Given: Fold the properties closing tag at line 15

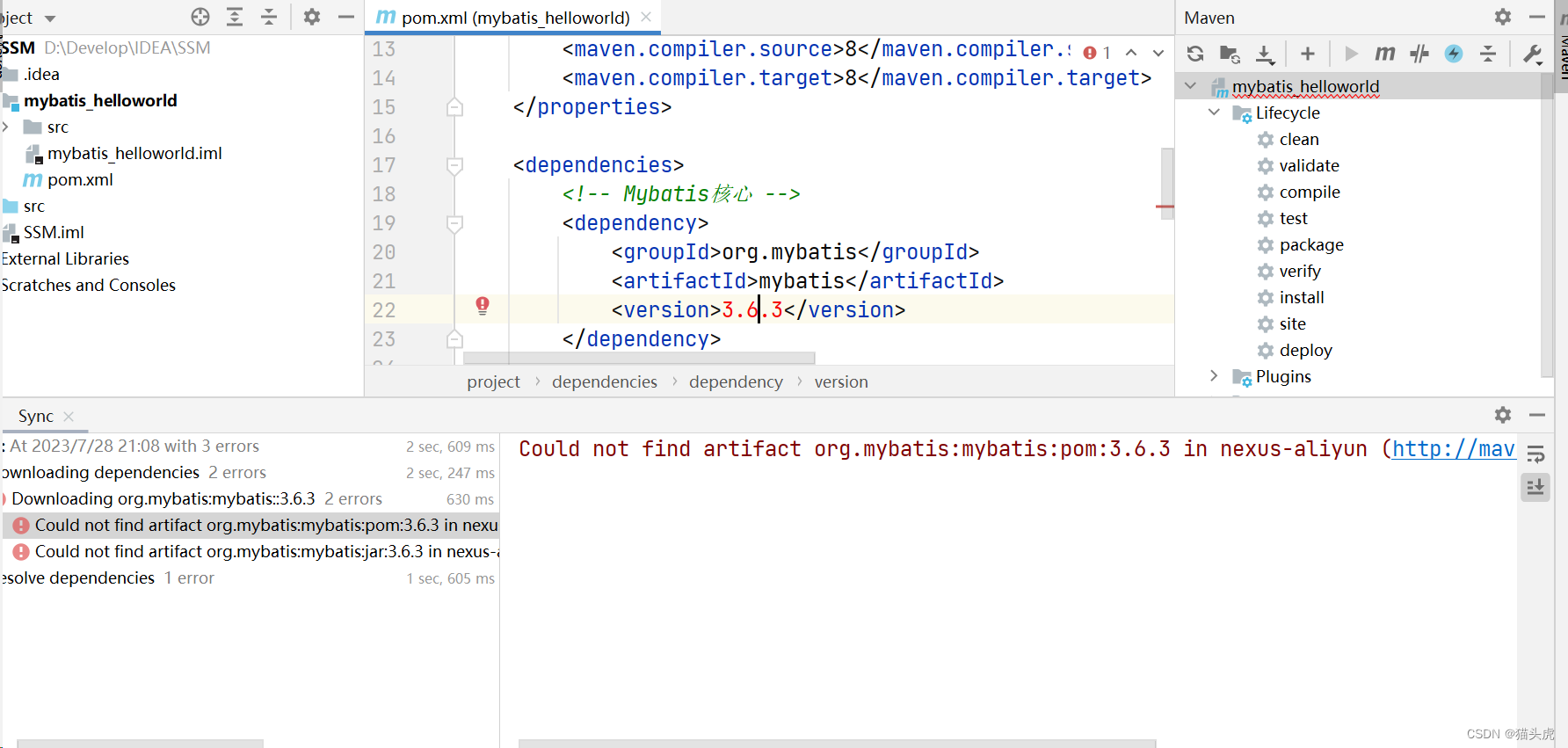Looking at the screenshot, I should pos(454,107).
